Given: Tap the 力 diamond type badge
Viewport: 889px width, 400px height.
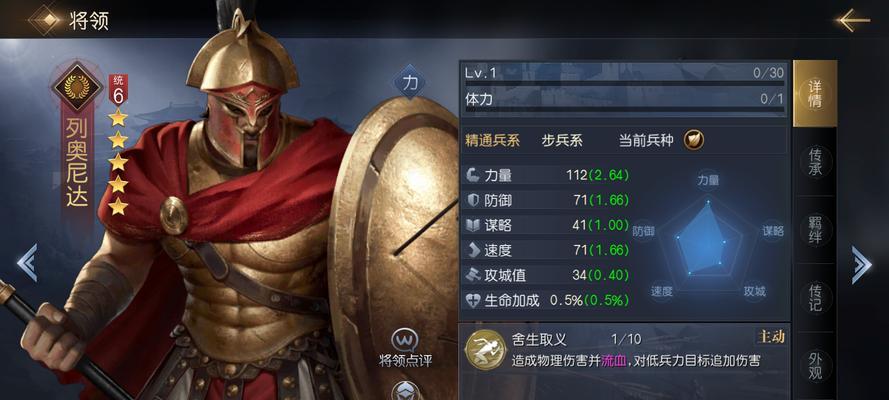Looking at the screenshot, I should coord(410,83).
